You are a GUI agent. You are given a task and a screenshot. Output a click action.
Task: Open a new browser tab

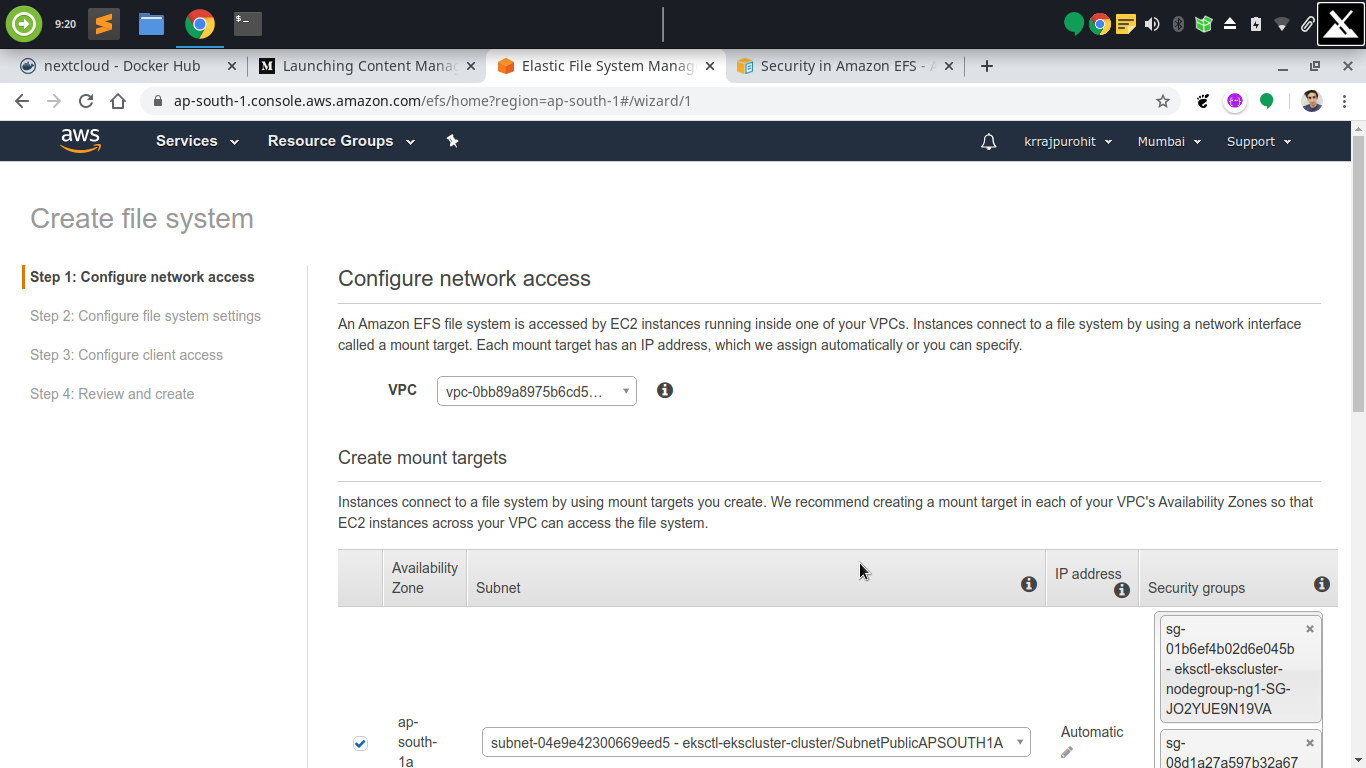[x=987, y=66]
